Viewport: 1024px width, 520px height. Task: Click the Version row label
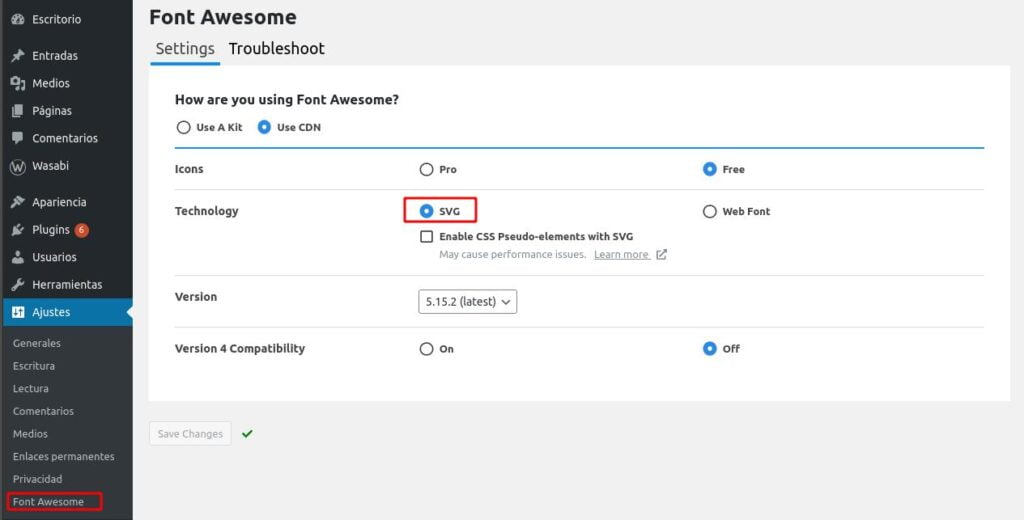pyautogui.click(x=196, y=297)
